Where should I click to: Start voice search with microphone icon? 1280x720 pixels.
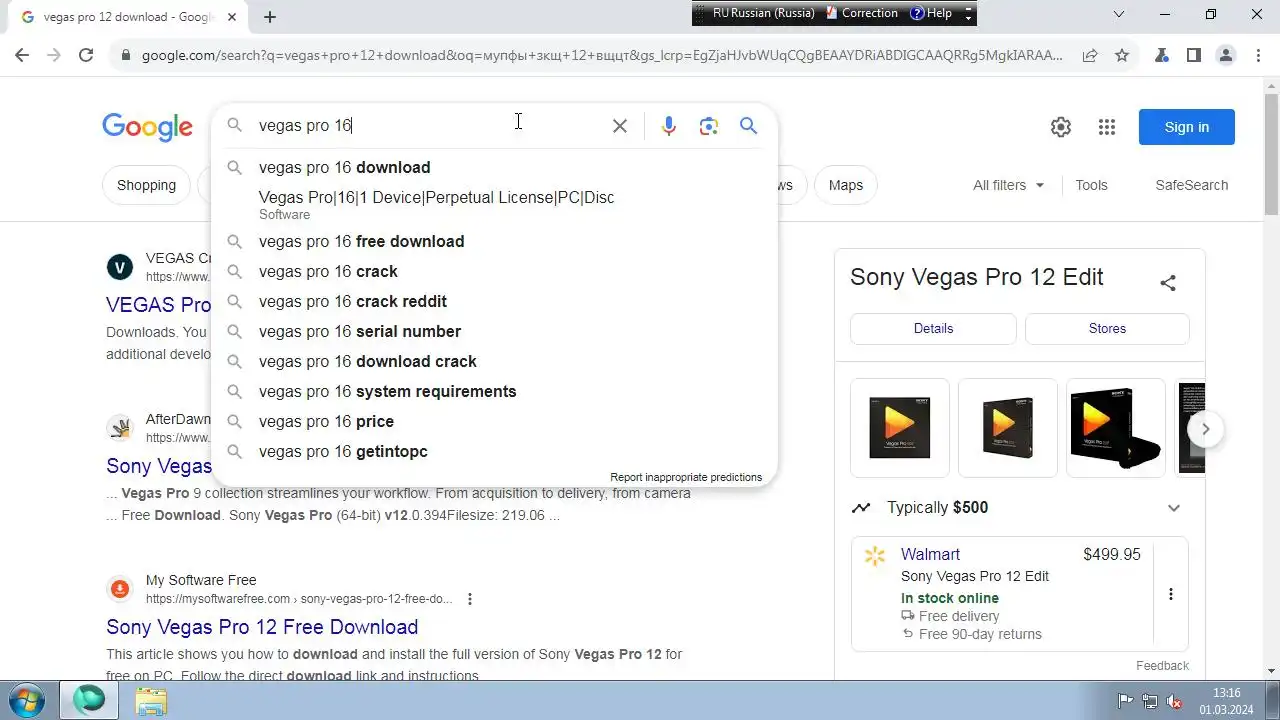point(669,126)
